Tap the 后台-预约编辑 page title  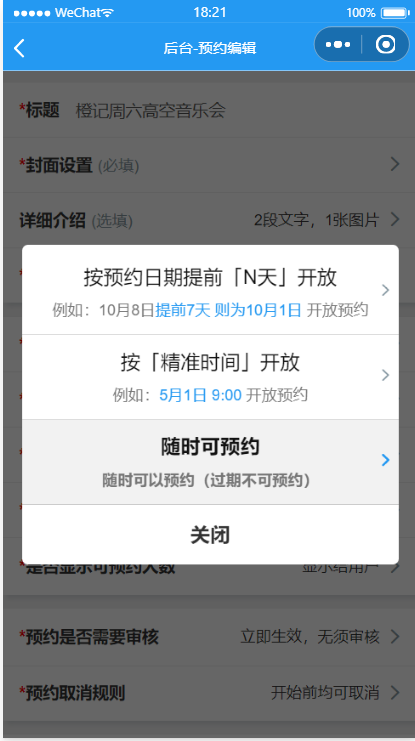click(210, 48)
